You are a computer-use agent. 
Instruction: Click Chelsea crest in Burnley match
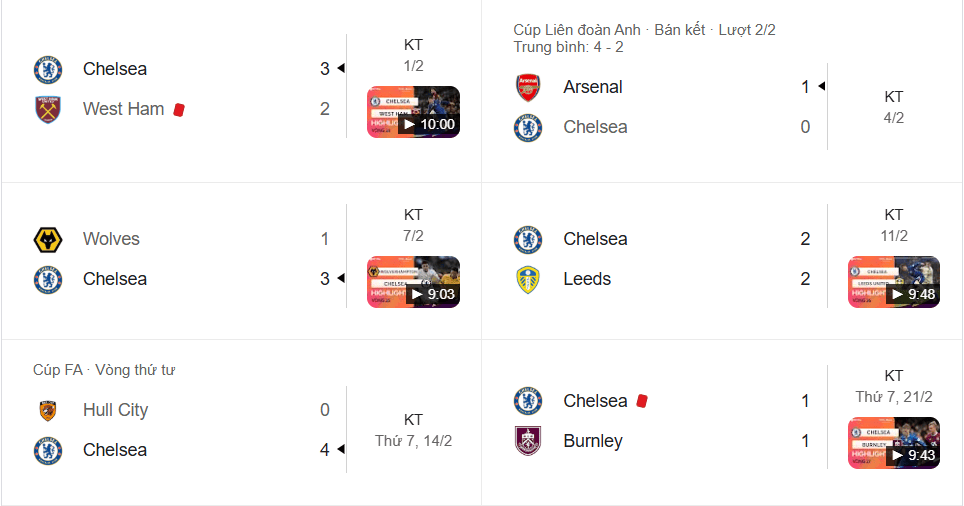[x=528, y=401]
